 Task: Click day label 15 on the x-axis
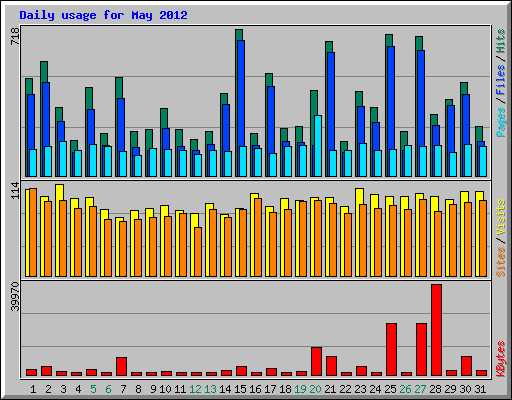(x=240, y=389)
